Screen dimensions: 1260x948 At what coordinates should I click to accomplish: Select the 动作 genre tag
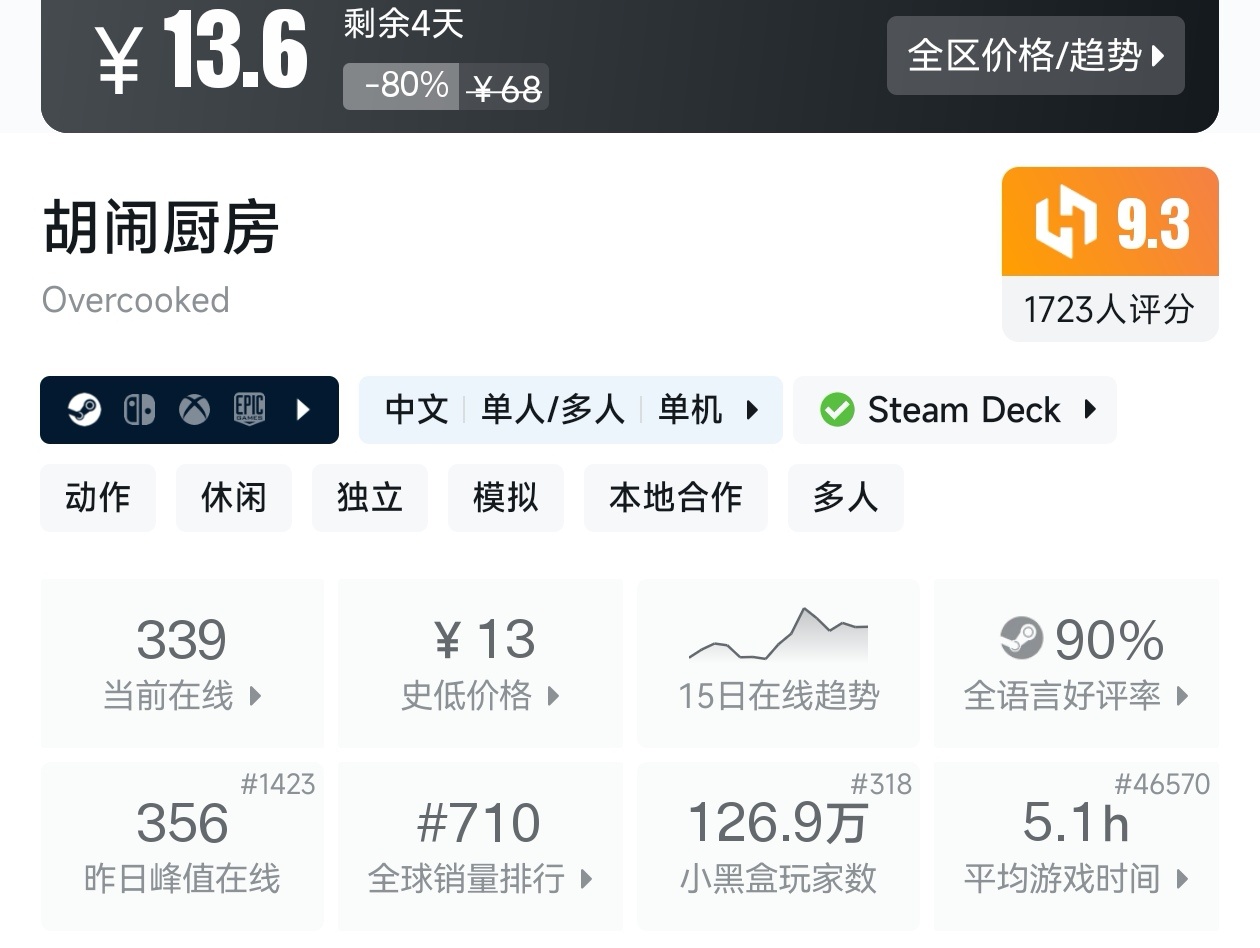coord(98,497)
